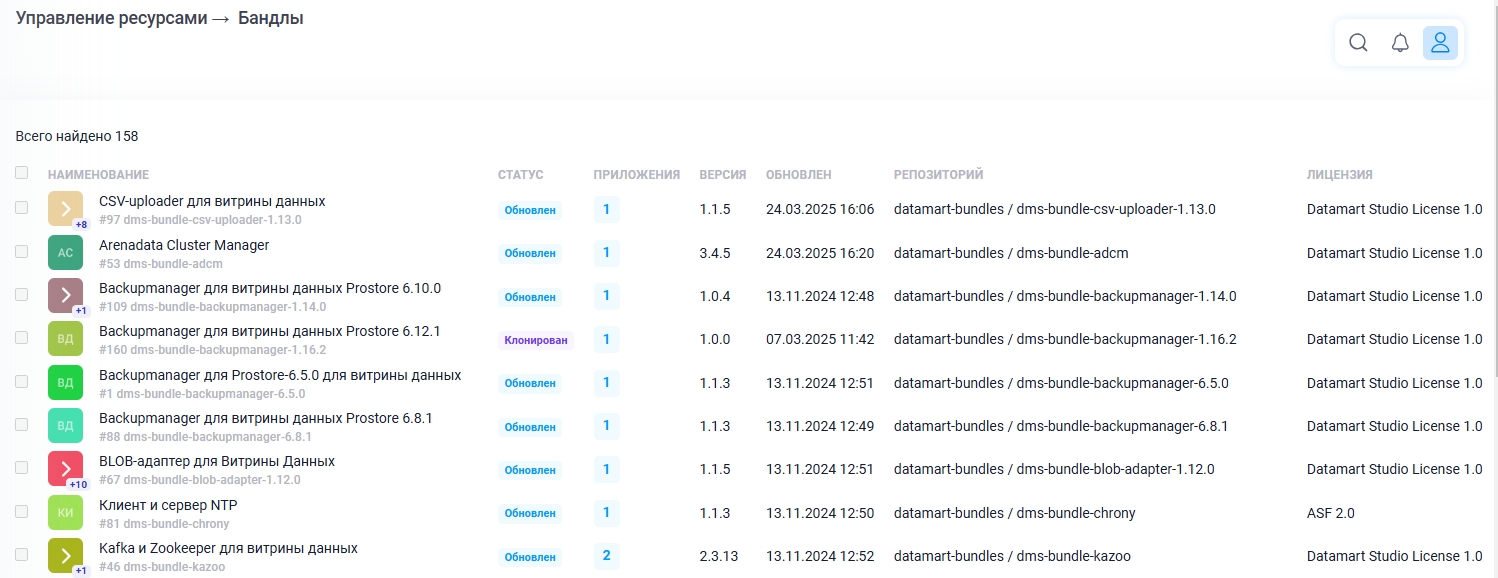Click applications count 2 for Kafka bundle
This screenshot has width=1498, height=578.
pos(606,556)
